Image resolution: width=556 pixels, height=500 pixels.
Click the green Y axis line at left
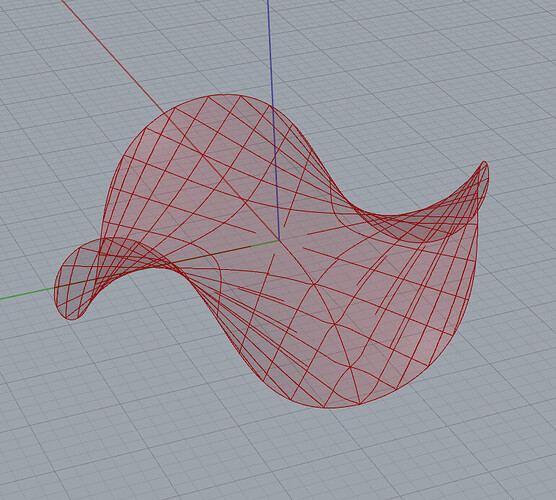point(27,294)
